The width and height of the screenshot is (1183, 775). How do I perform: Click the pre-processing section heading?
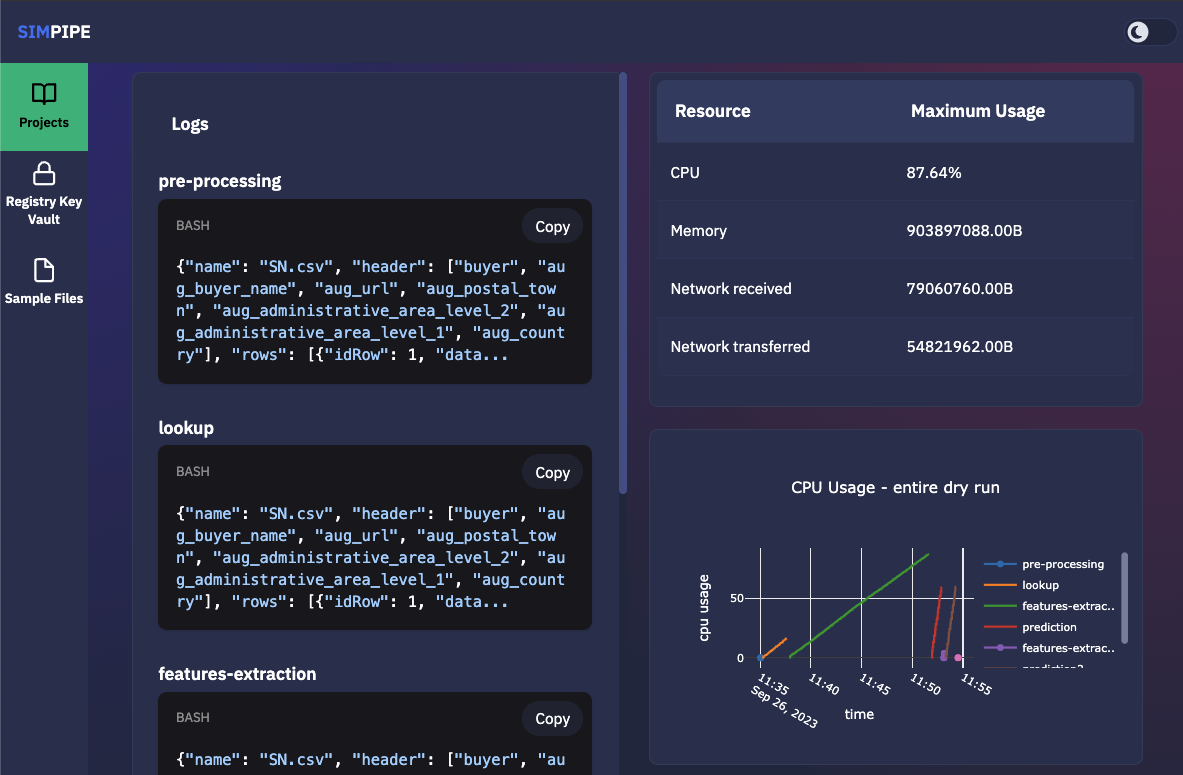point(220,181)
